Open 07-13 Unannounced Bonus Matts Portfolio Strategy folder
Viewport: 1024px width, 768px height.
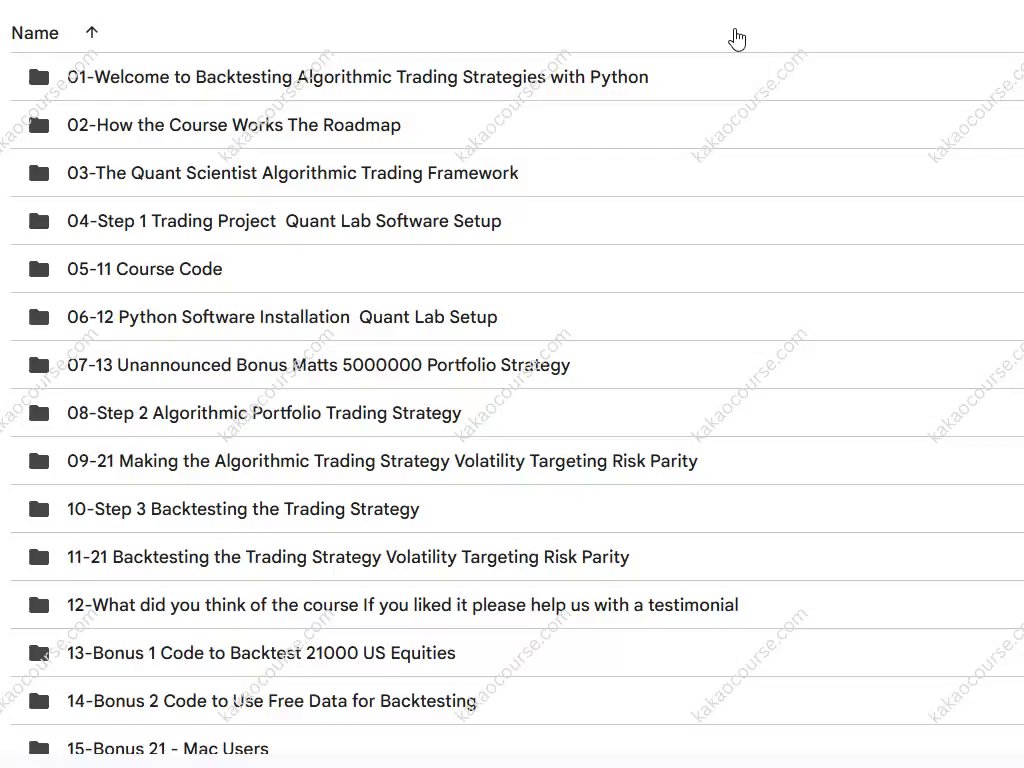318,365
